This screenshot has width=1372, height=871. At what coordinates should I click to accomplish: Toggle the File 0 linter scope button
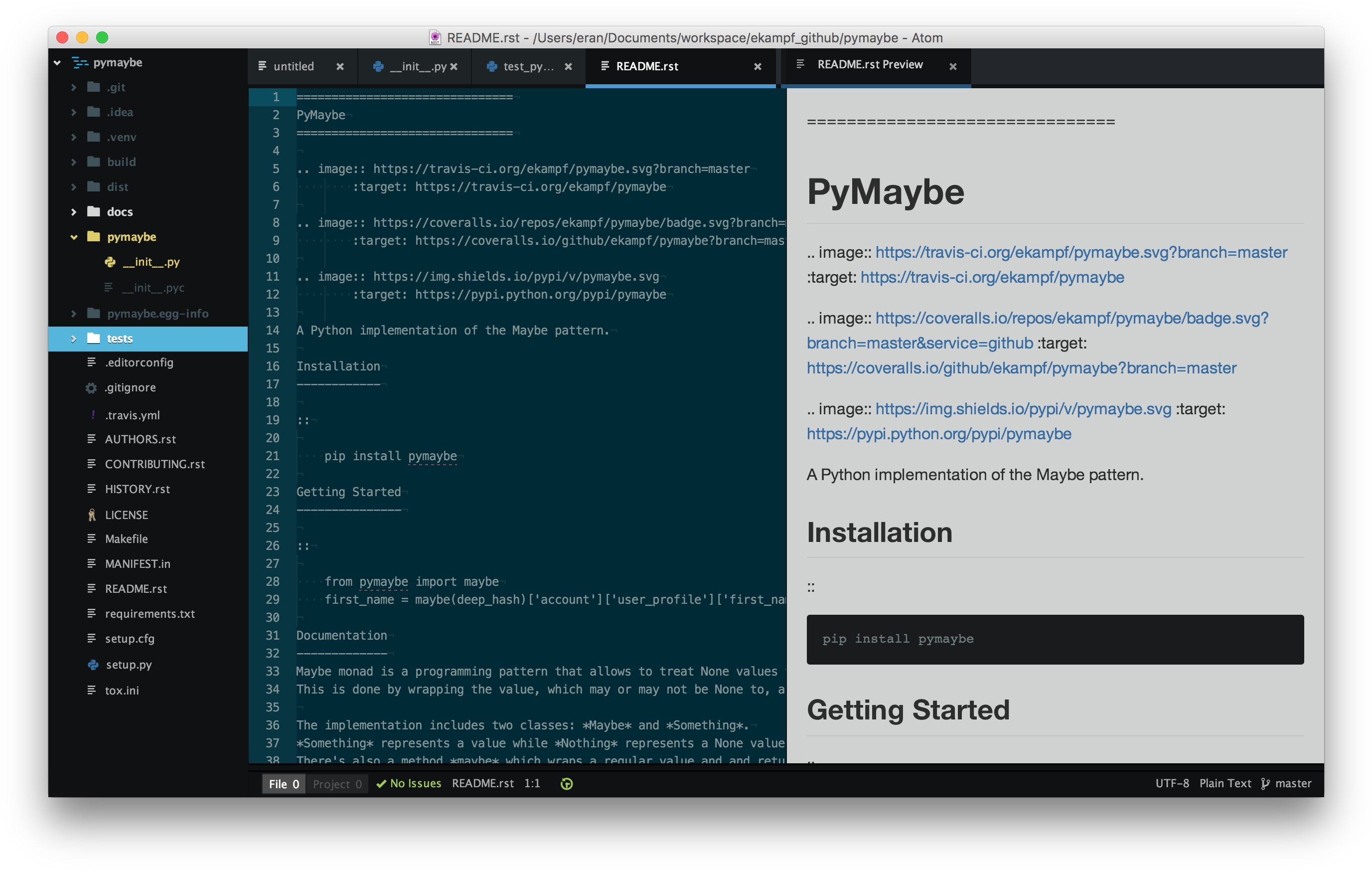pos(284,784)
